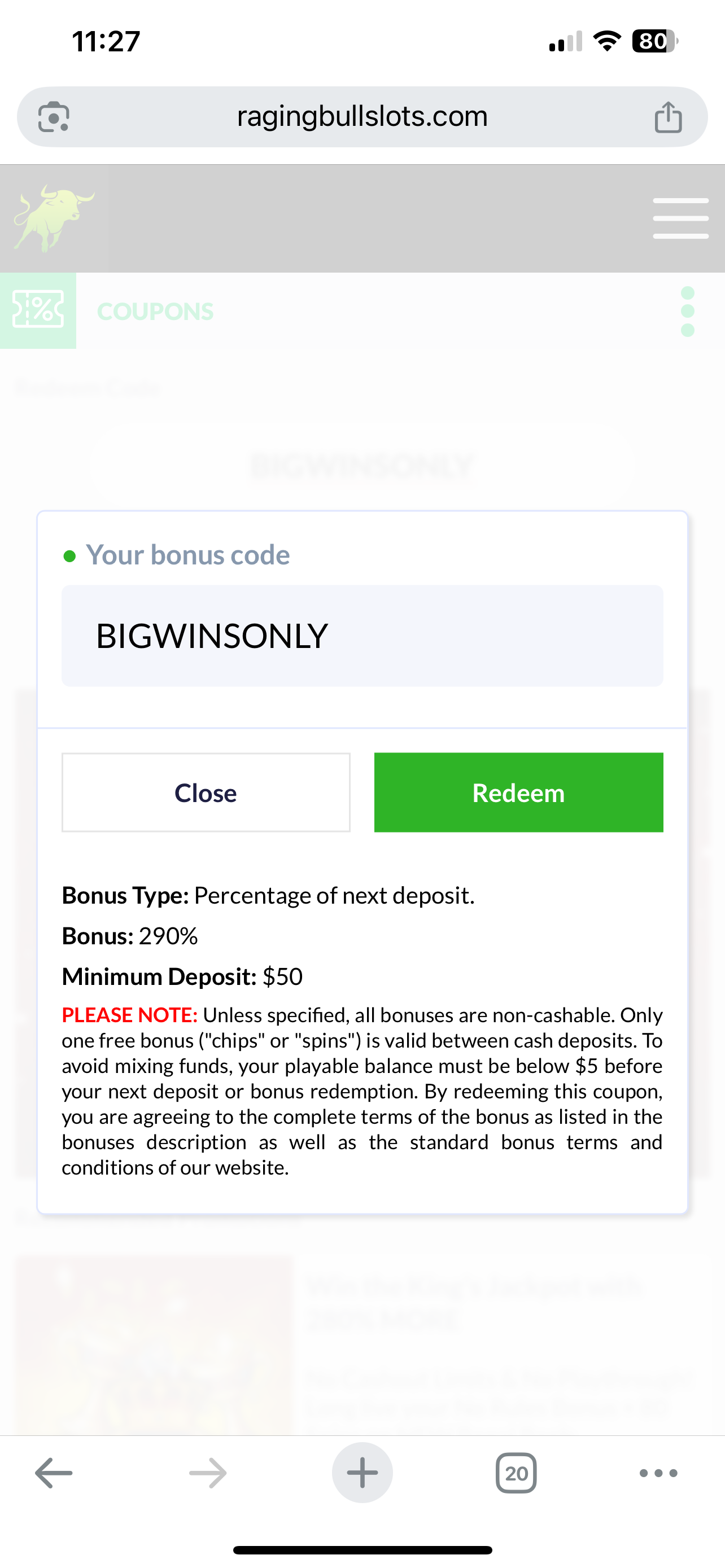Go back with the browser back arrow
The image size is (725, 1568).
pyautogui.click(x=54, y=1473)
